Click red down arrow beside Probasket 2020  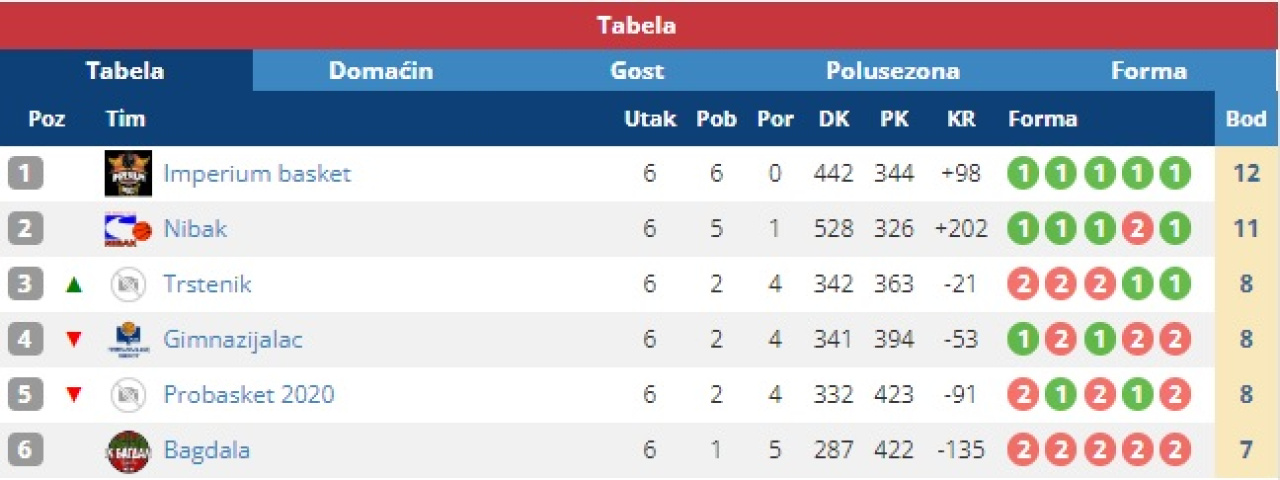click(73, 395)
